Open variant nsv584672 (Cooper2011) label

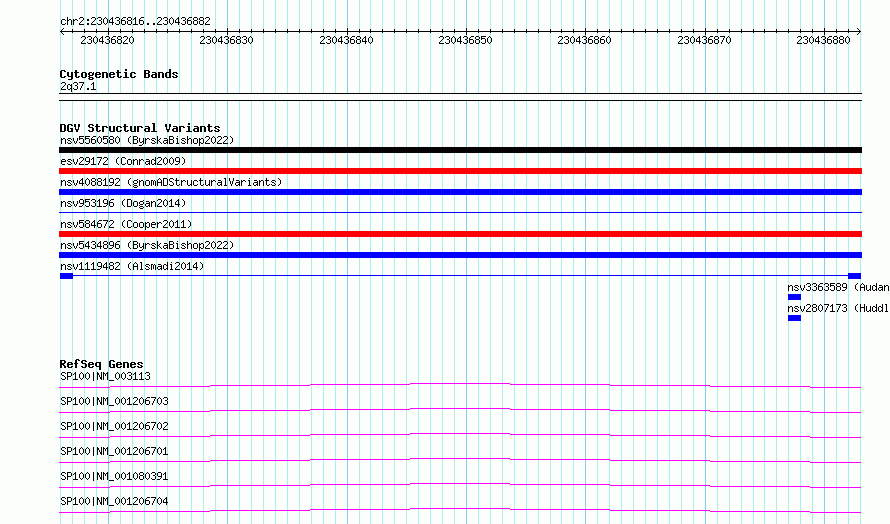pyautogui.click(x=126, y=224)
